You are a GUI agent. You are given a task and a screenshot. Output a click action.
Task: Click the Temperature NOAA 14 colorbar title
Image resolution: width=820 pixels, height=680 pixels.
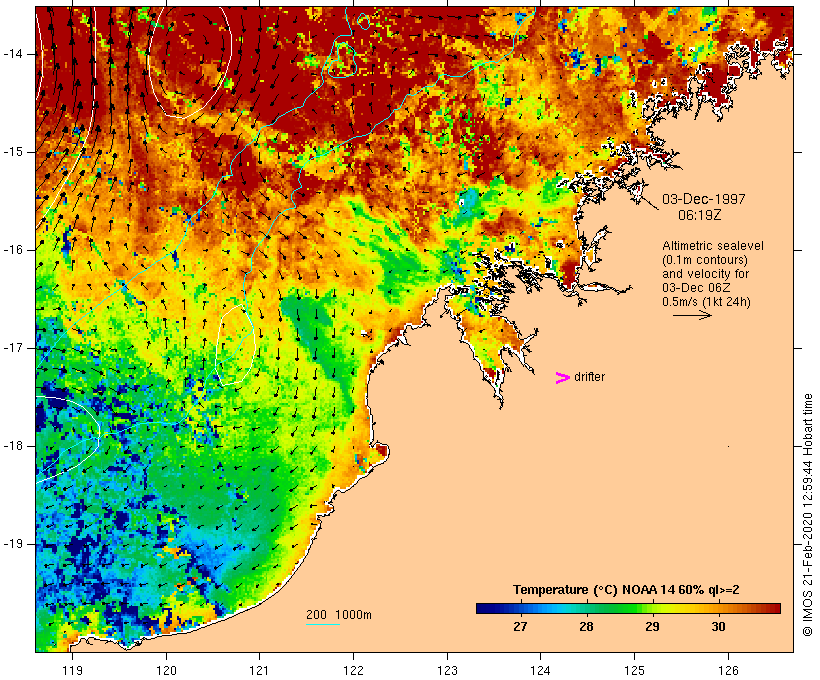point(626,590)
